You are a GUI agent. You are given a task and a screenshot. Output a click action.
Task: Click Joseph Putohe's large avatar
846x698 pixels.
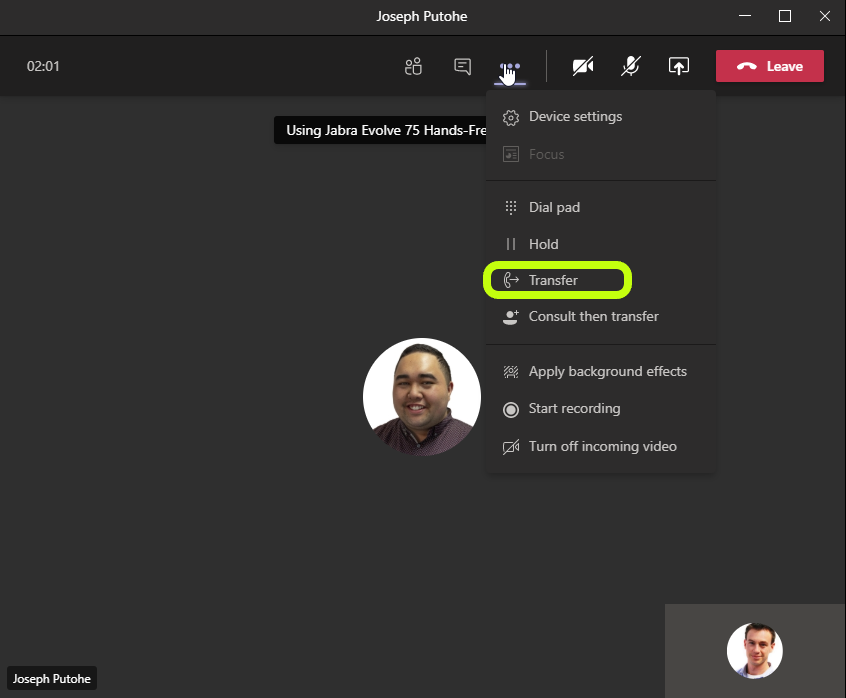click(422, 397)
